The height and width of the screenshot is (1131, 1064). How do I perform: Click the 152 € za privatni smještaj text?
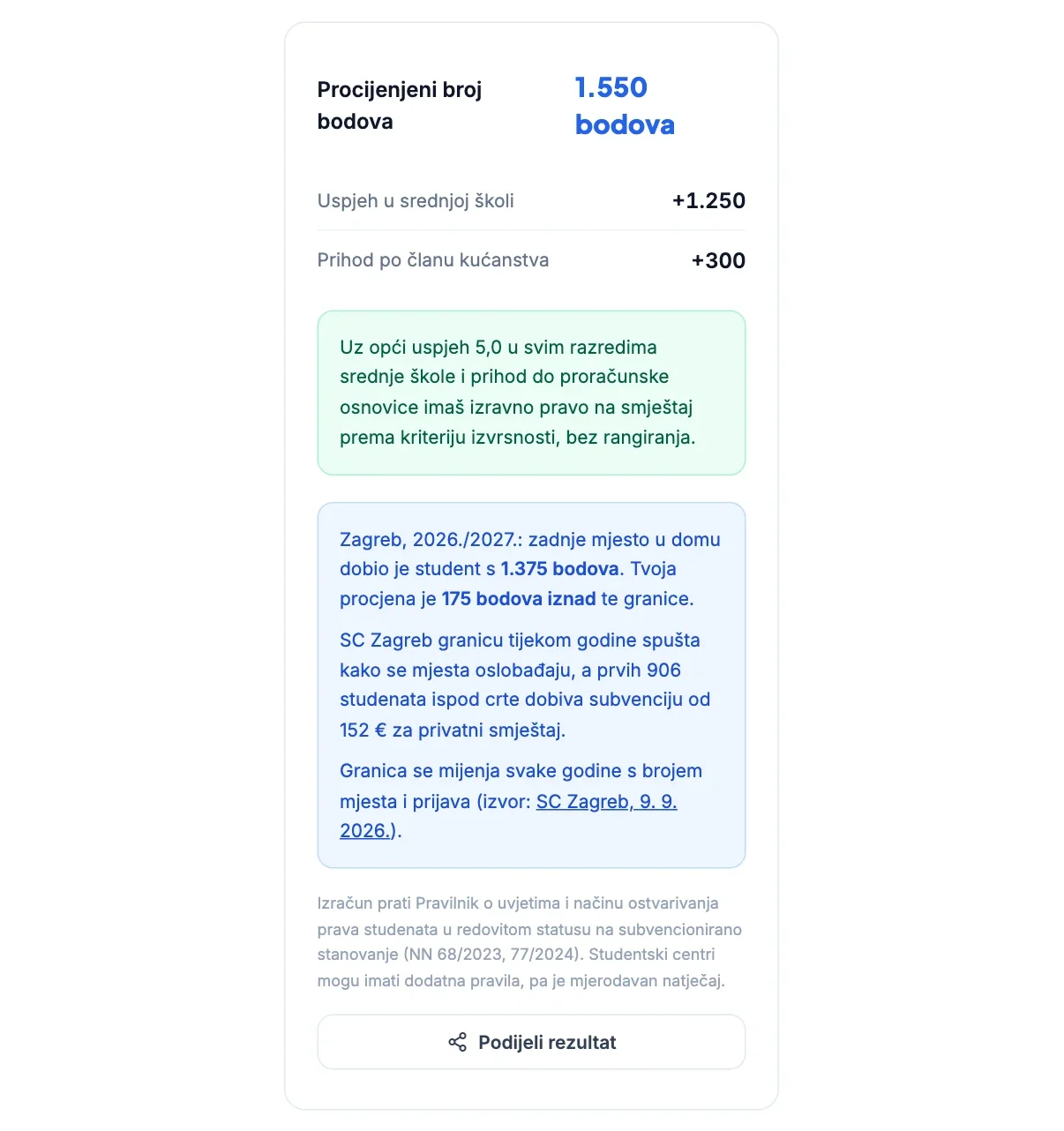click(x=453, y=730)
